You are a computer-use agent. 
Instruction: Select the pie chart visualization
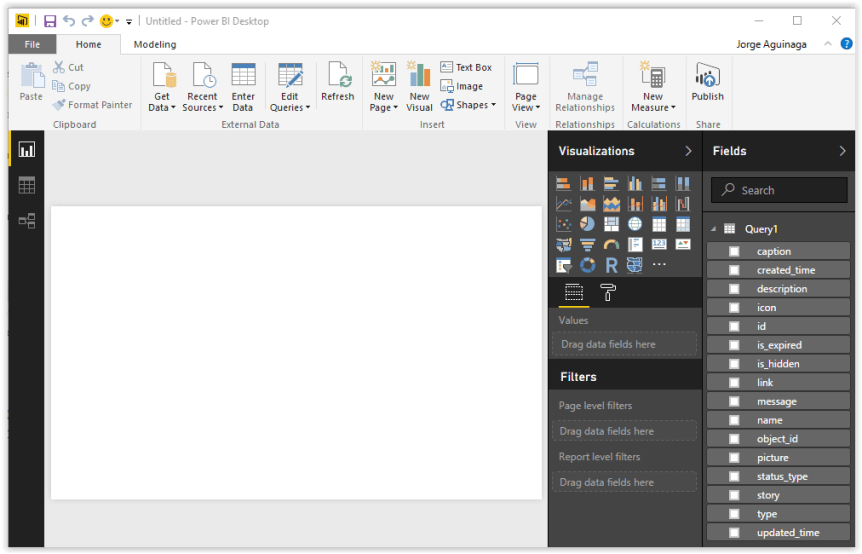[587, 224]
